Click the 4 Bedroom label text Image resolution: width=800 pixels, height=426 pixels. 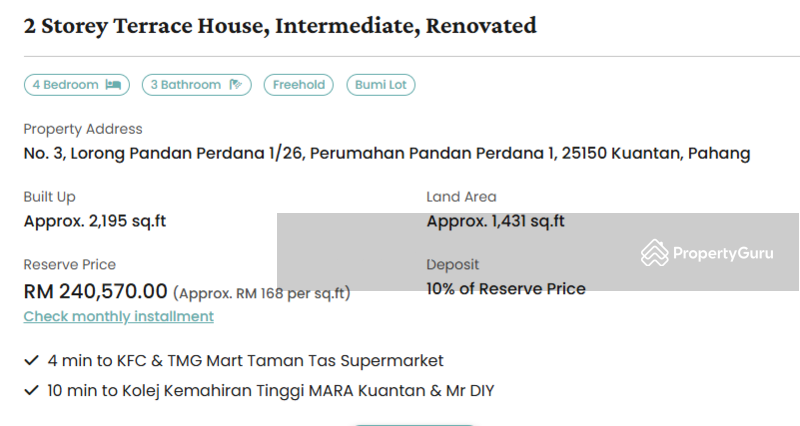tap(65, 85)
